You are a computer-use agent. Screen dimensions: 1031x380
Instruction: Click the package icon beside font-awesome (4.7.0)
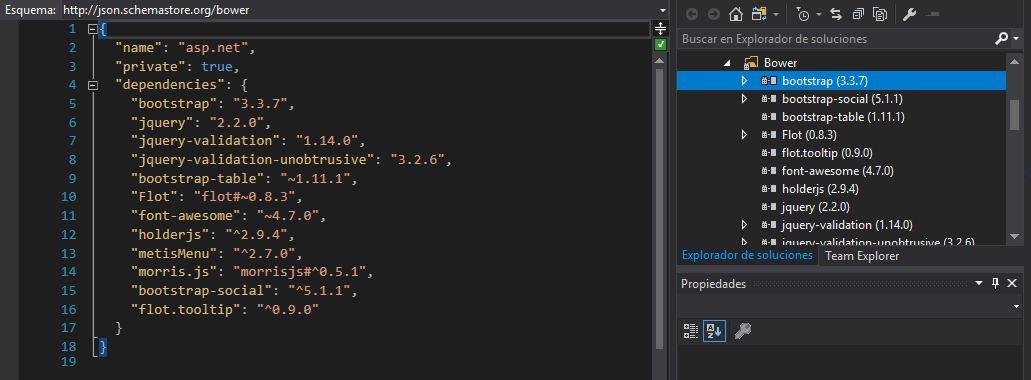[x=769, y=171]
